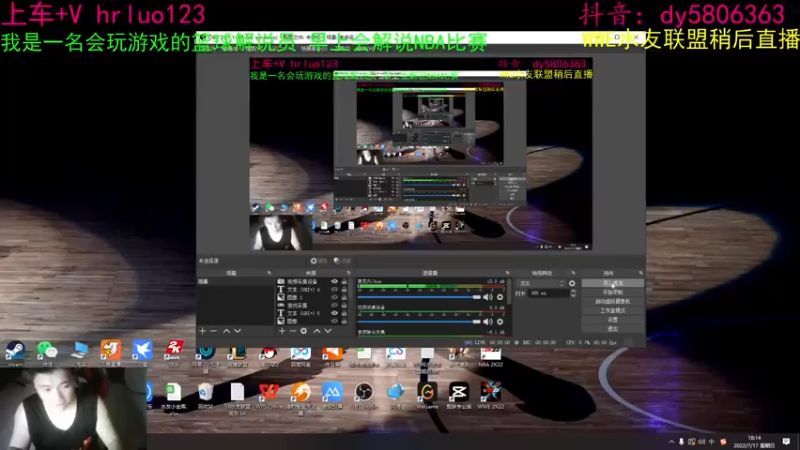Open WeChat desktop shortcut
Screen dimensions: 800x450
click(x=47, y=353)
